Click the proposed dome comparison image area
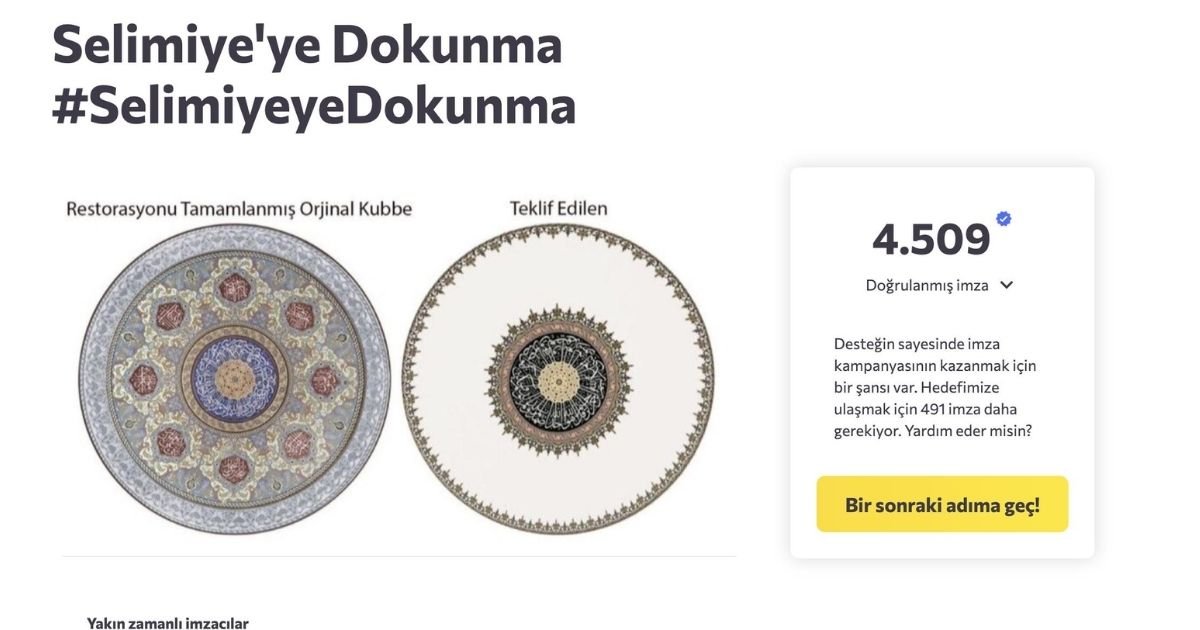Viewport: 1200px width, 630px height. point(557,380)
